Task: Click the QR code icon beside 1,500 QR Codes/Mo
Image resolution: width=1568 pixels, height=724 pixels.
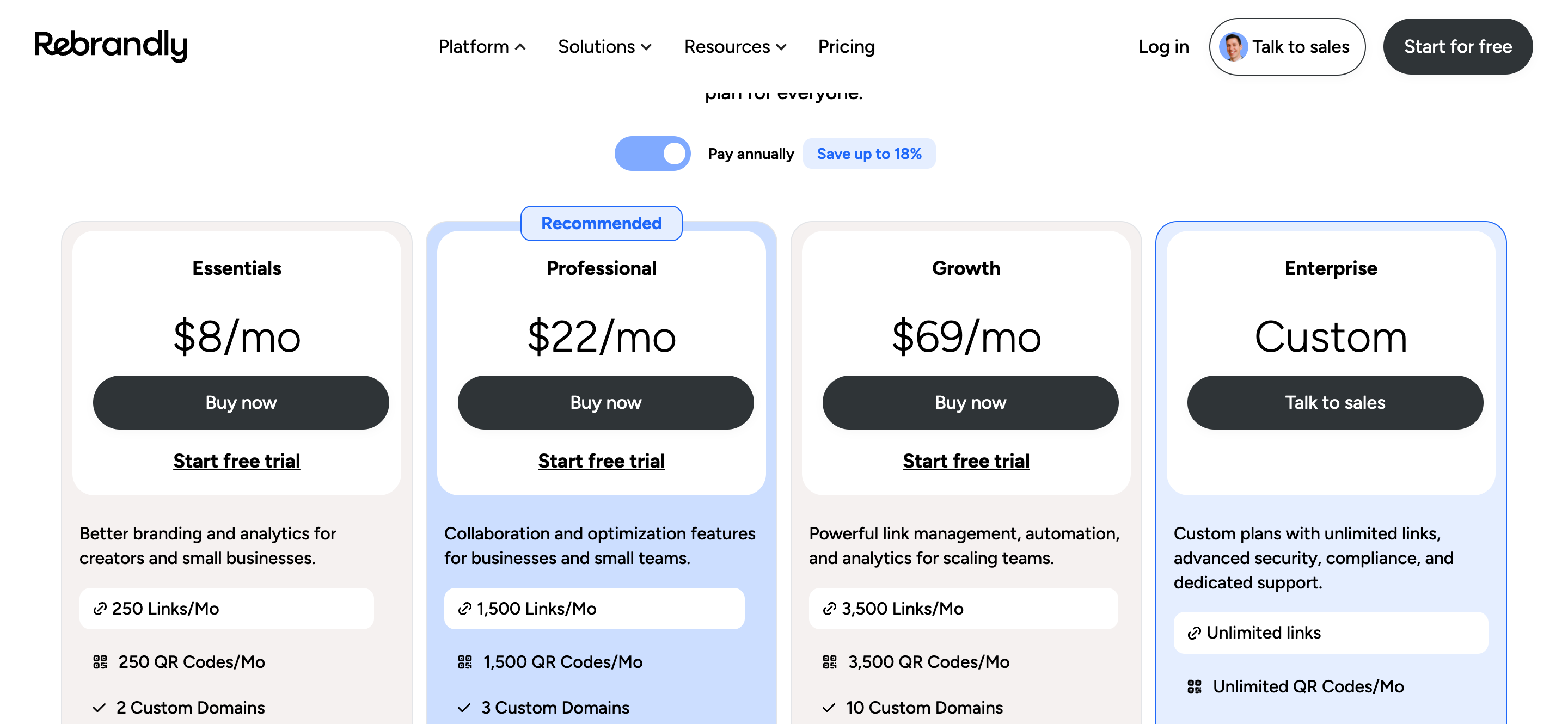Action: [x=465, y=661]
